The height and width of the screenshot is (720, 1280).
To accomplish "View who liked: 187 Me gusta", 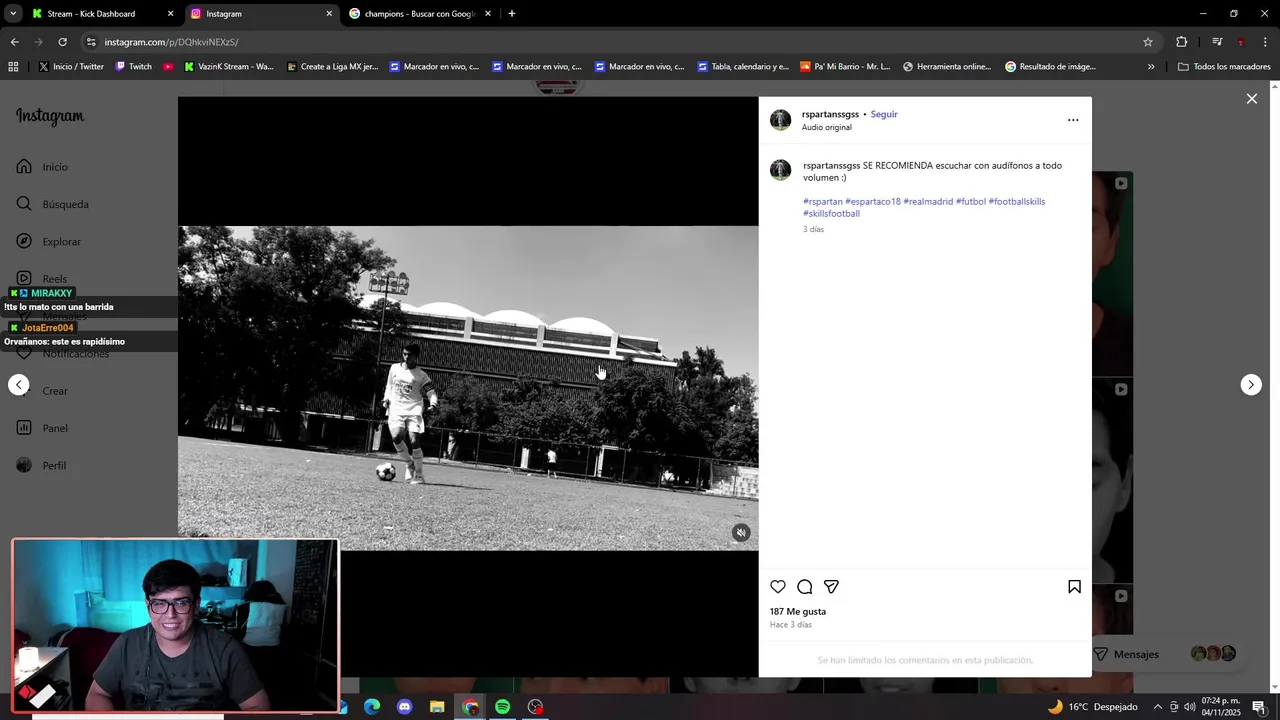I will coord(798,611).
